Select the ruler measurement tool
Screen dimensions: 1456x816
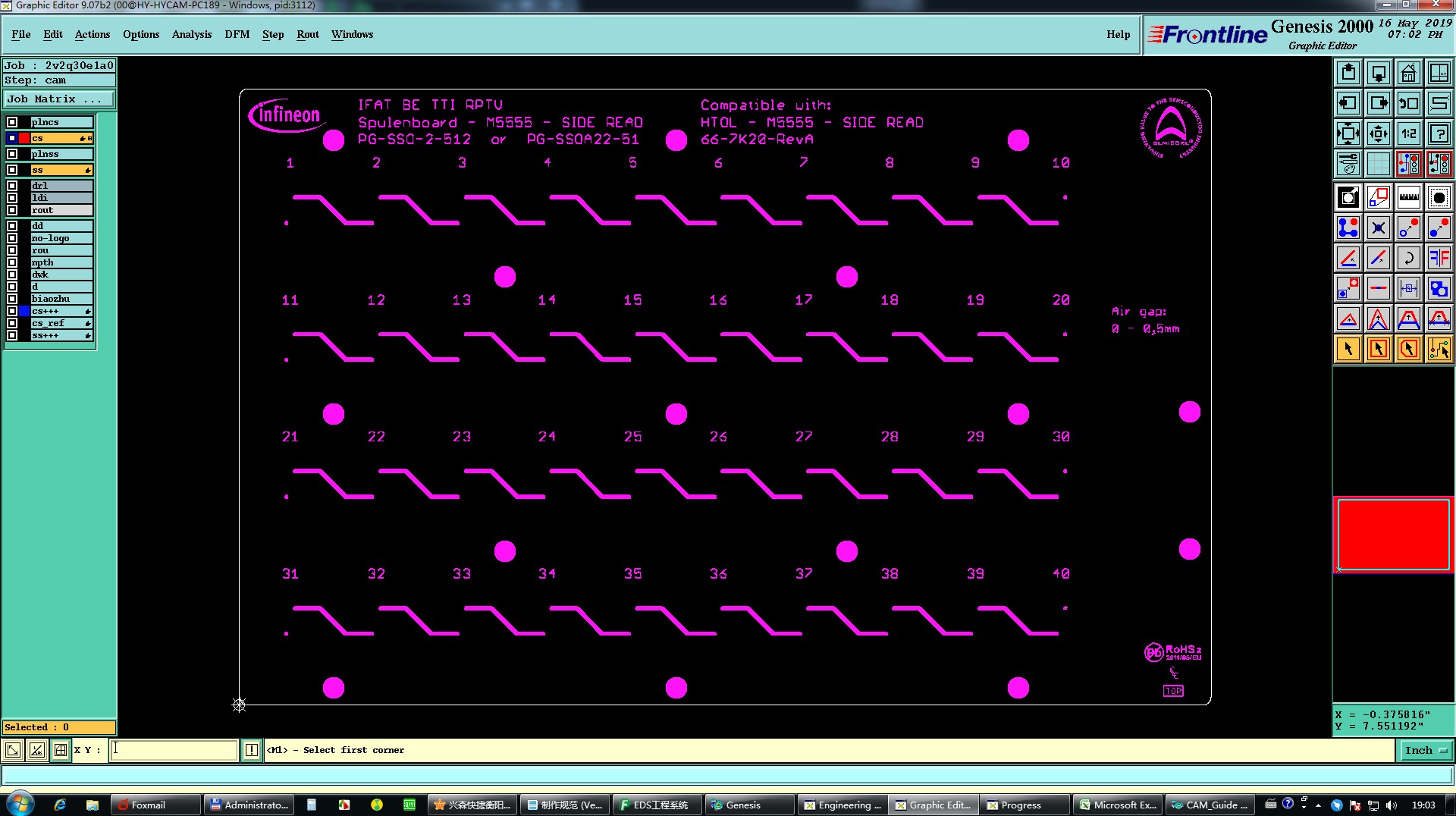(x=1408, y=198)
